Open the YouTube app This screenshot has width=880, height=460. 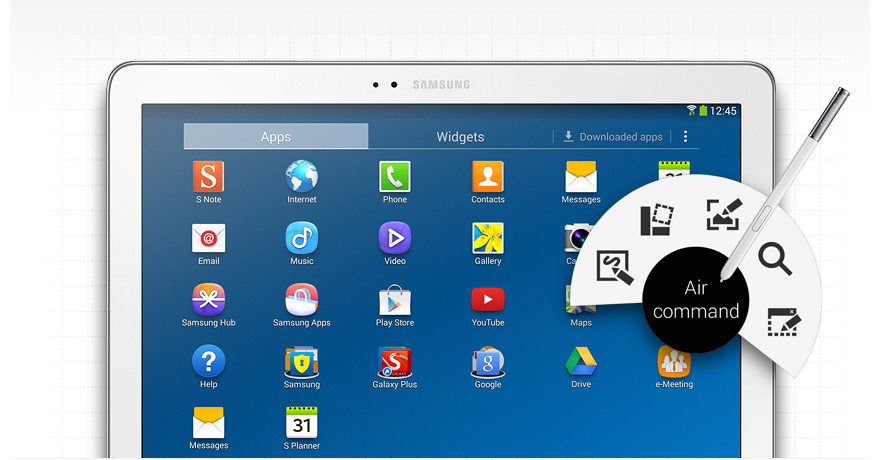[x=488, y=301]
